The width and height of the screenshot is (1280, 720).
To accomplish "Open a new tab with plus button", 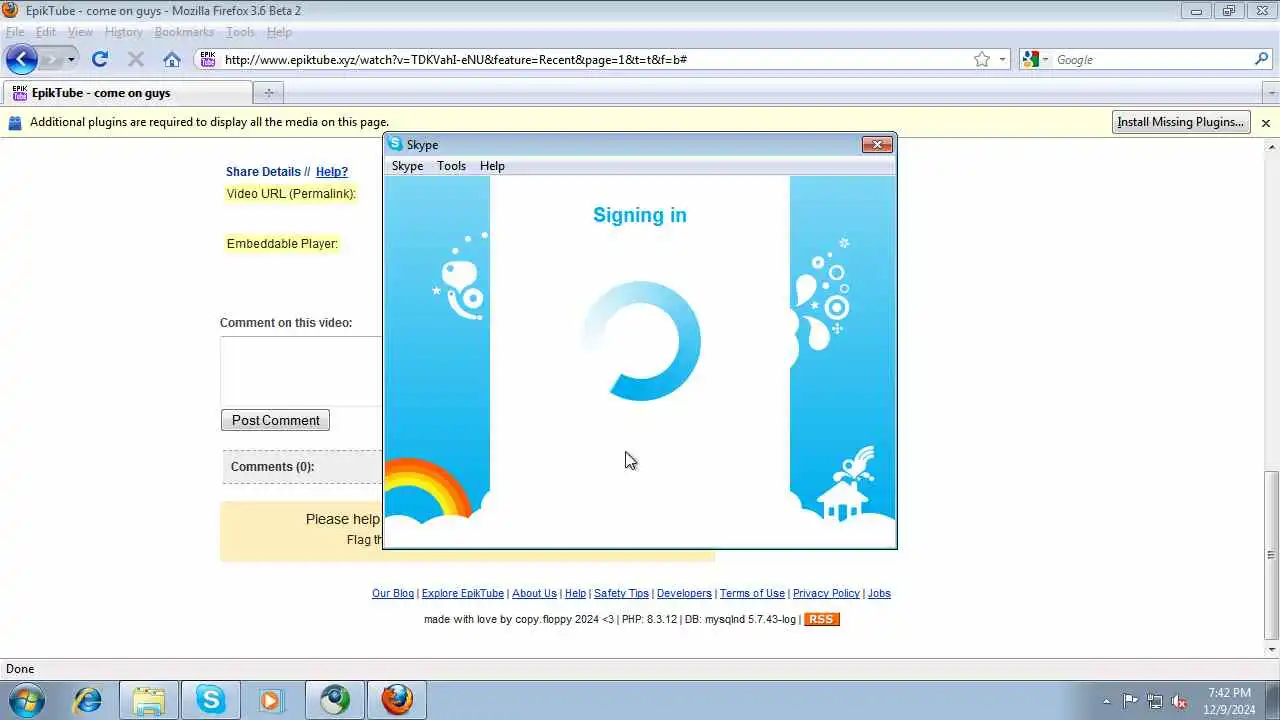I will 268,93.
